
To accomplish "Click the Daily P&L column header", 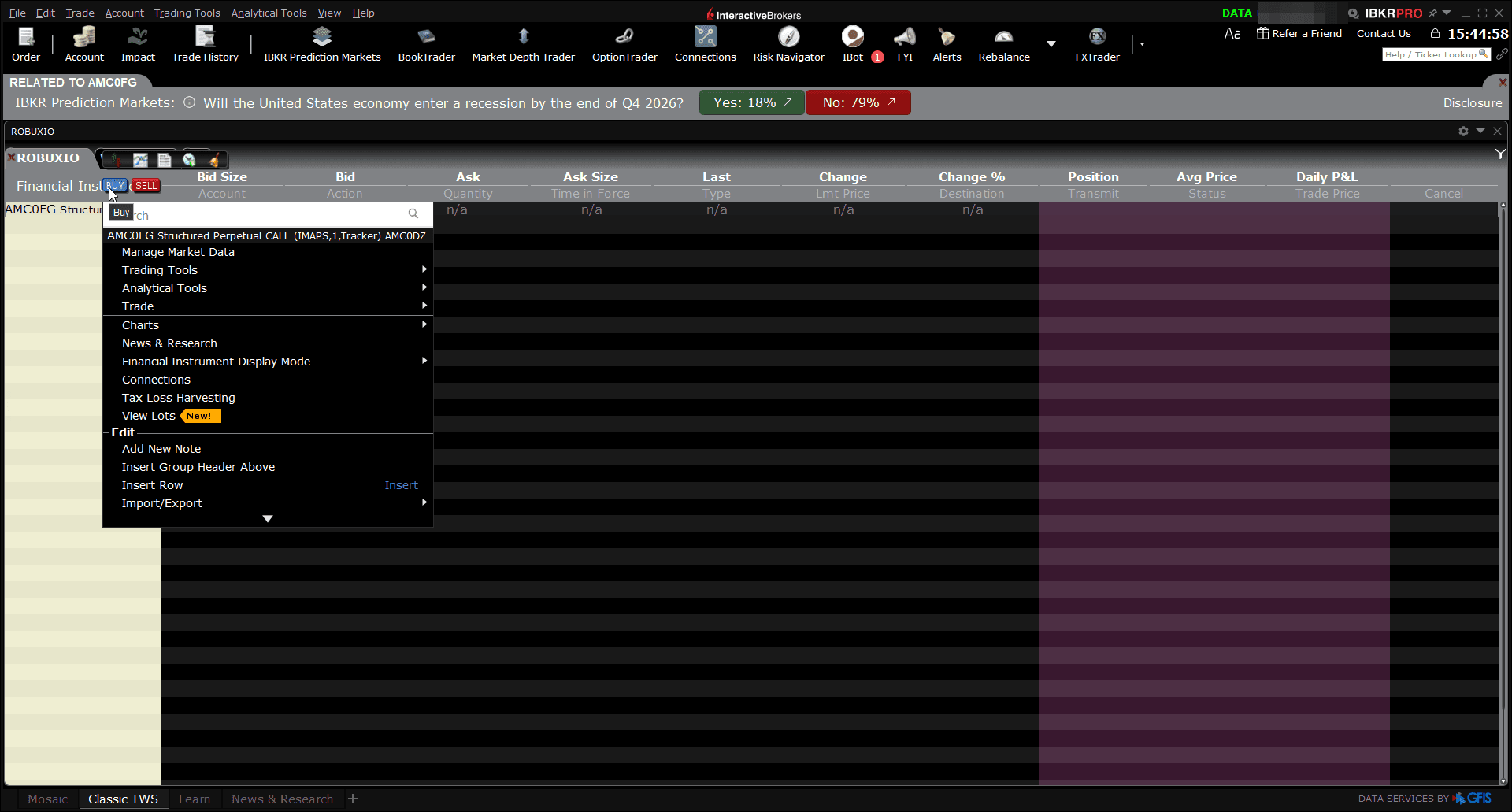I will [x=1327, y=176].
